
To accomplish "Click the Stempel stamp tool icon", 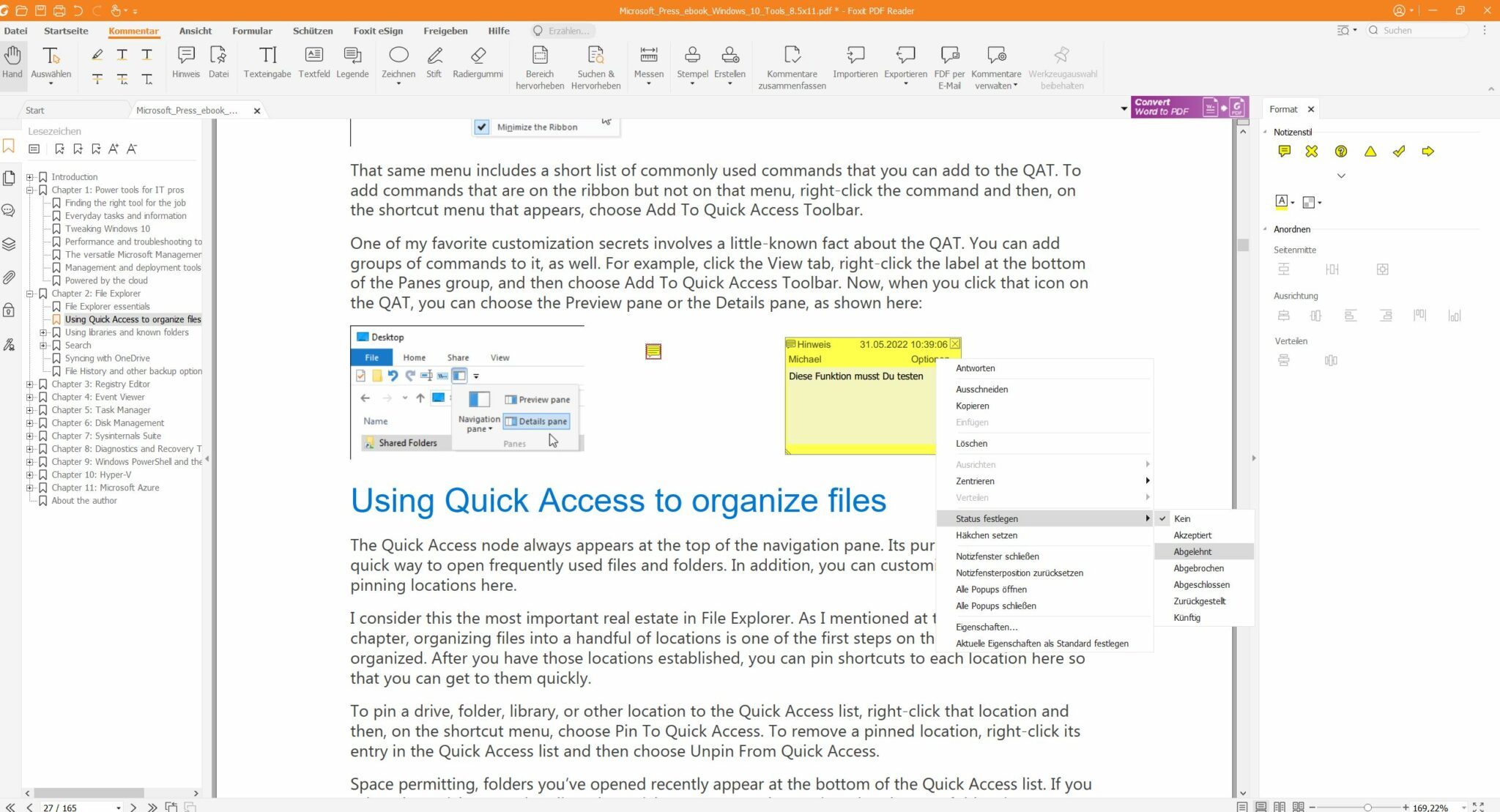I will click(x=692, y=56).
